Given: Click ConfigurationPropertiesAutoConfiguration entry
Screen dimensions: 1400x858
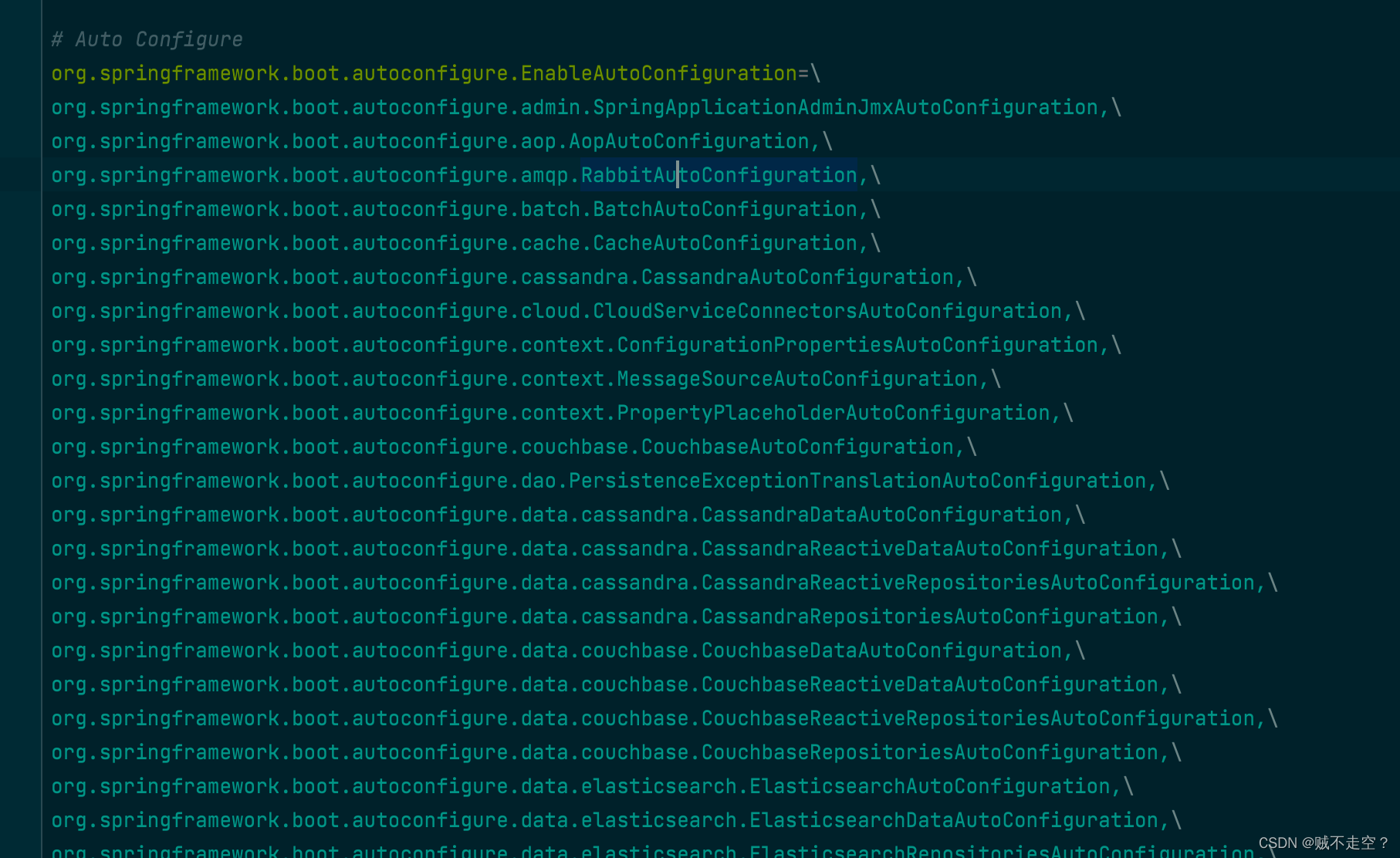Looking at the screenshot, I should [586, 345].
